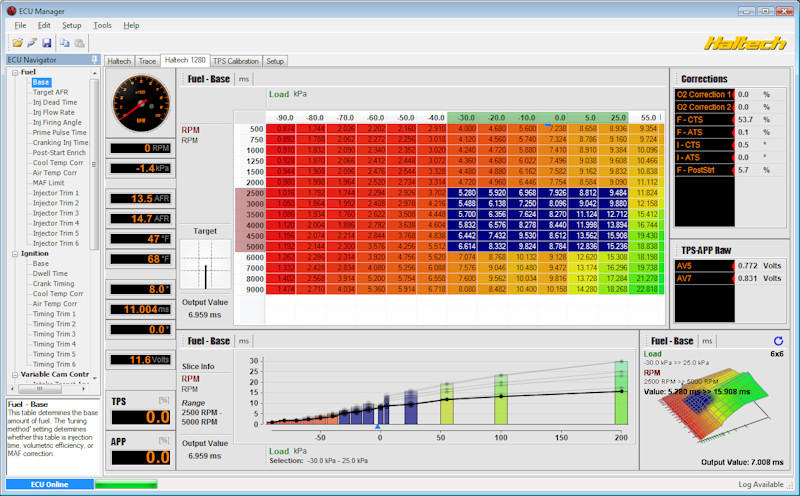
Task: Switch to the TPS Calibration tab
Action: tap(236, 61)
